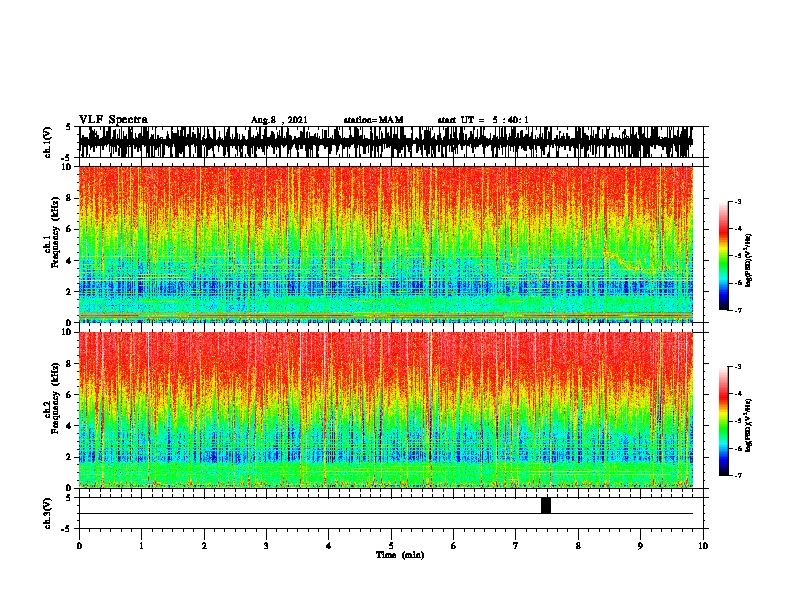
Task: Click the ch.2 color bar log(PSD) unit label
Action: [749, 425]
